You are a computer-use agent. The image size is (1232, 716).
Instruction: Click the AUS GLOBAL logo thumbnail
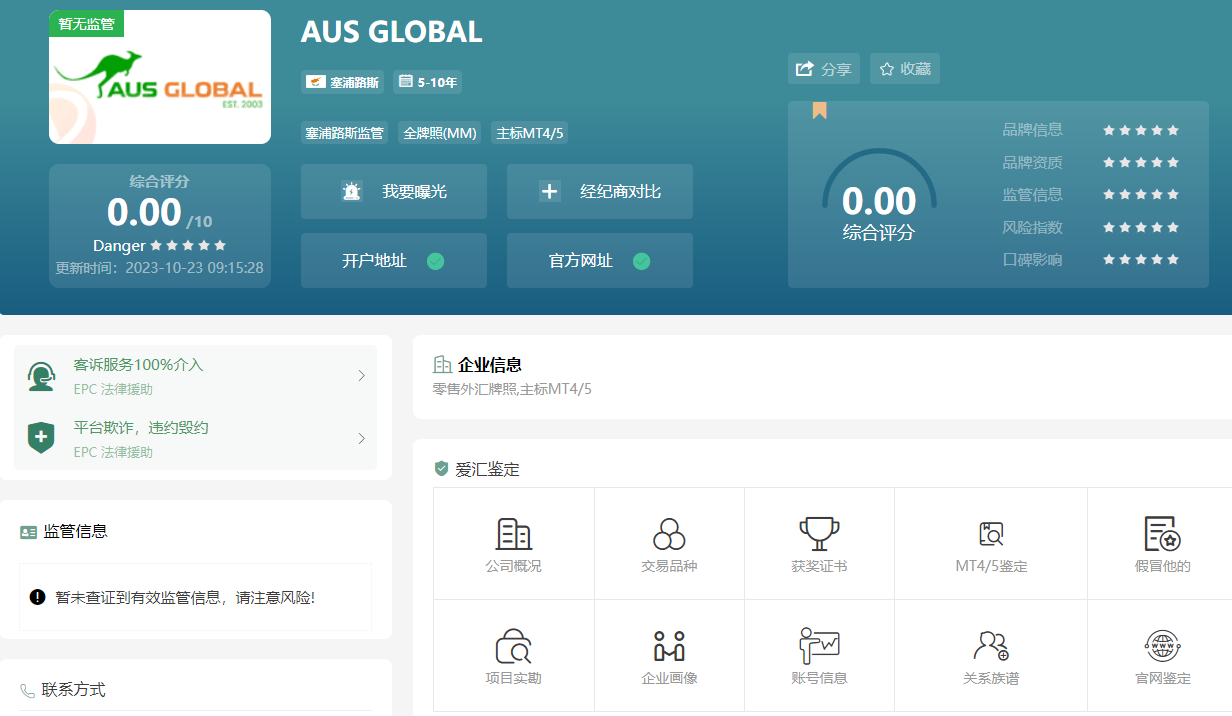[x=160, y=78]
